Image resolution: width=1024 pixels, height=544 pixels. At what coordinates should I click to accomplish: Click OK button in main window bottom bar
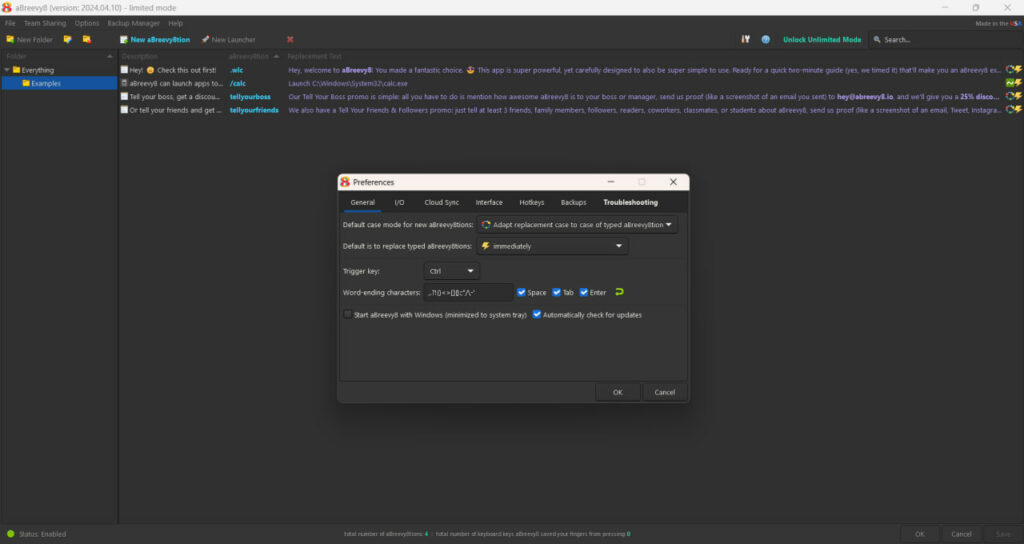click(x=920, y=534)
